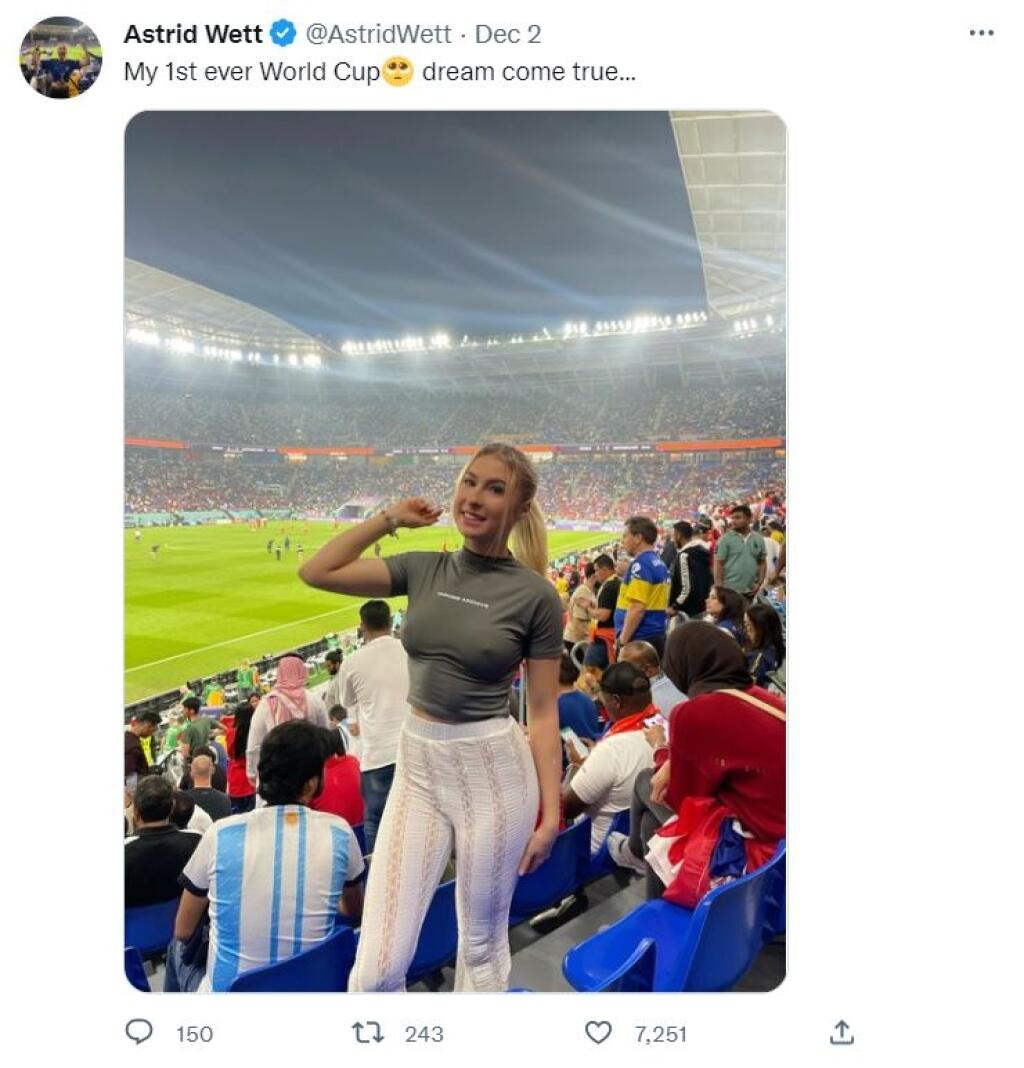Open the Dec 2 timestamp link
Image resolution: width=1024 pixels, height=1068 pixels.
tap(508, 33)
